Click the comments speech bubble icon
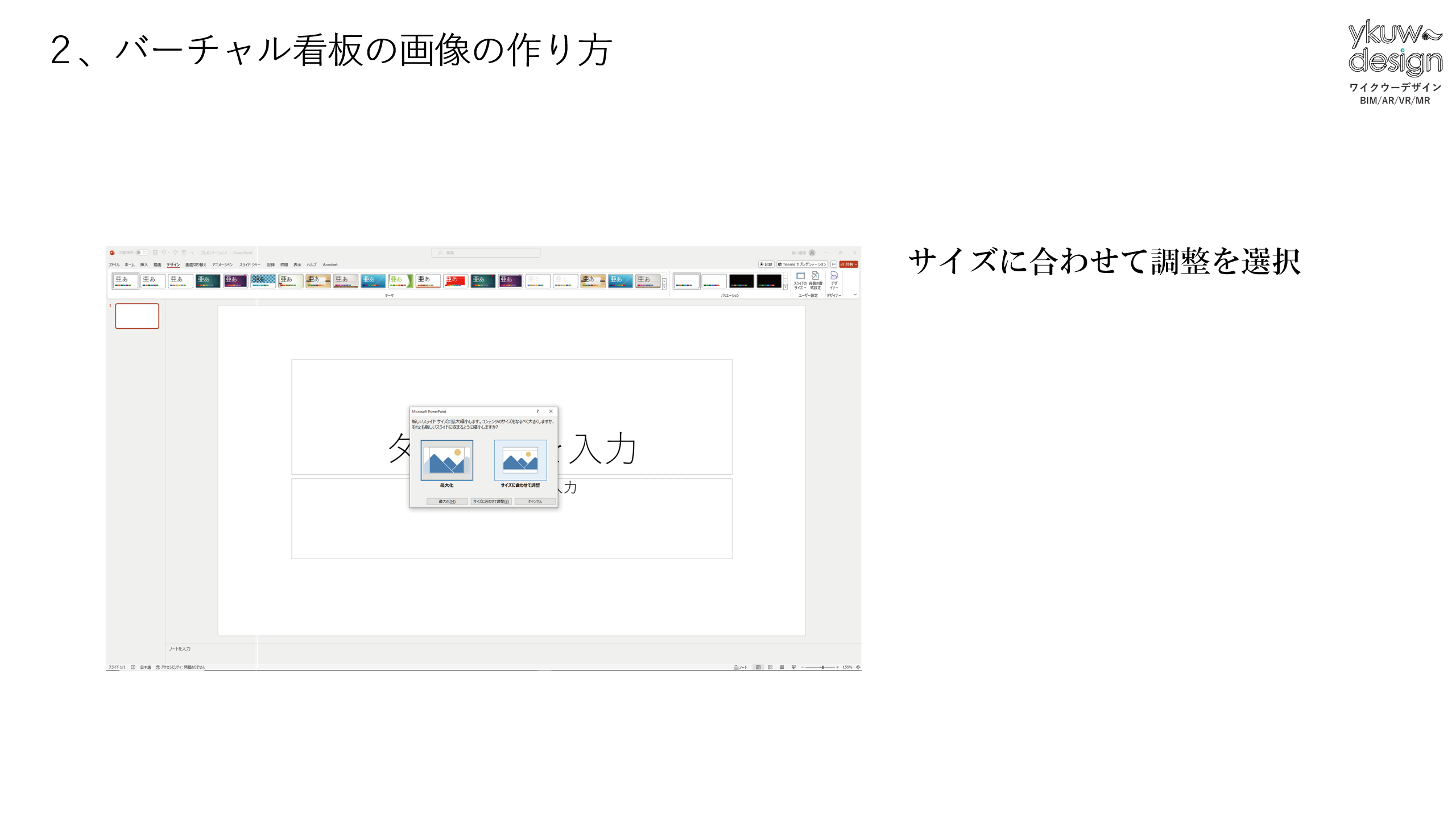Screen dimensions: 1456x819 point(833,264)
